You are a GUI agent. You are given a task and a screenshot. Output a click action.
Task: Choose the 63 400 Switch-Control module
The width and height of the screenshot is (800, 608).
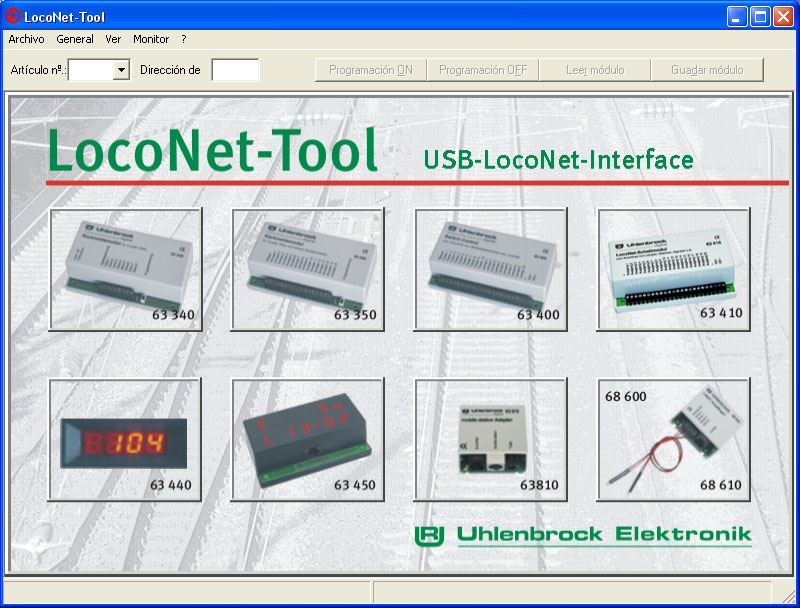(x=490, y=269)
